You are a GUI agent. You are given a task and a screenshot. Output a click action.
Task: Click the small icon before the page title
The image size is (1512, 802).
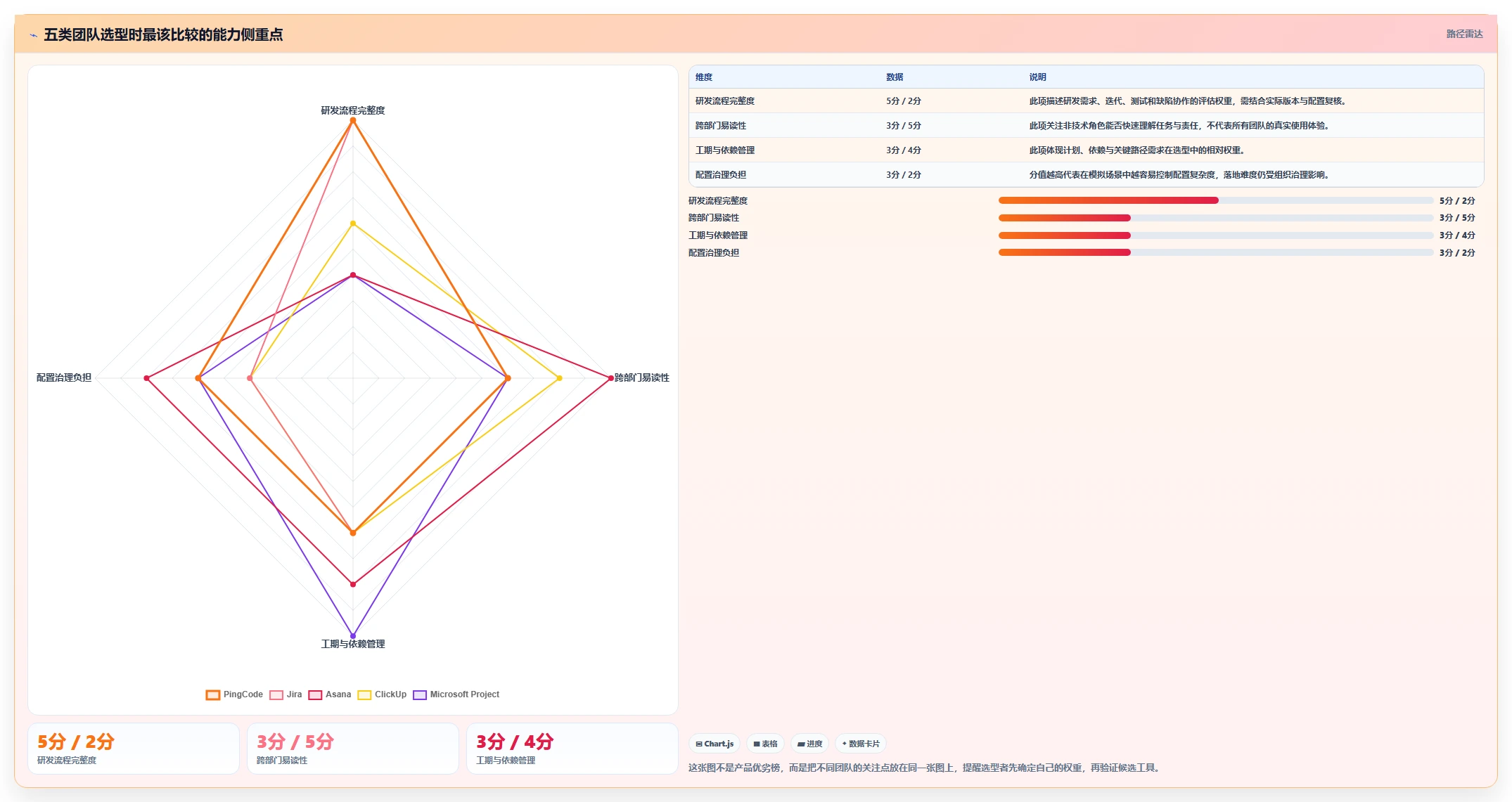point(33,35)
